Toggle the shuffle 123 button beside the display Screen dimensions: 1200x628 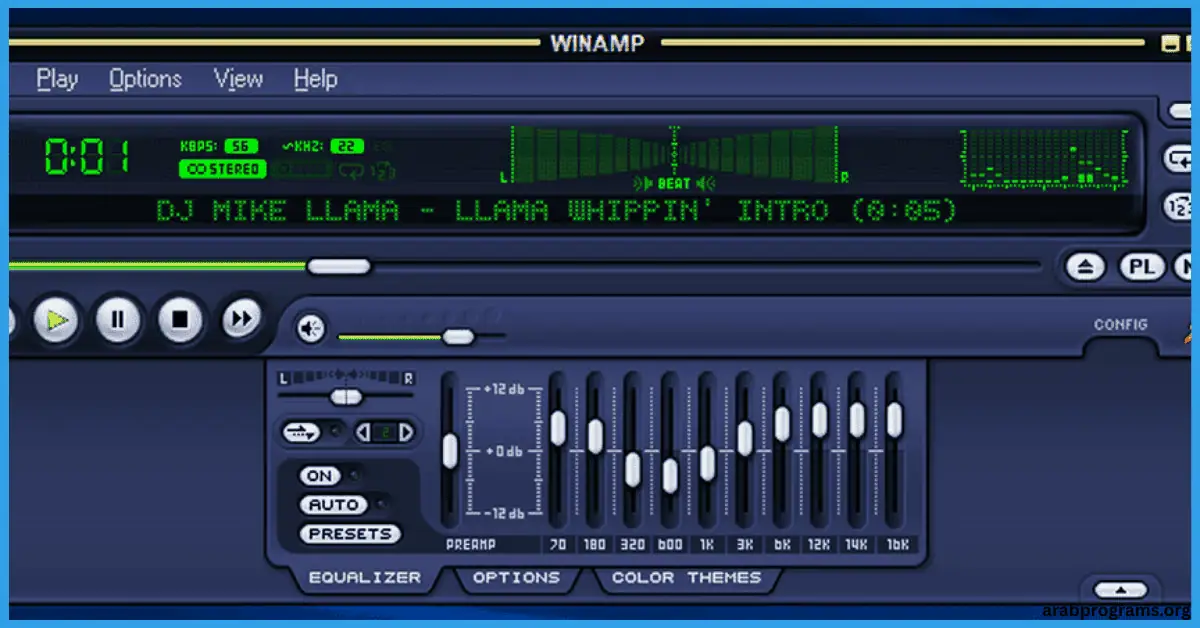click(1178, 206)
